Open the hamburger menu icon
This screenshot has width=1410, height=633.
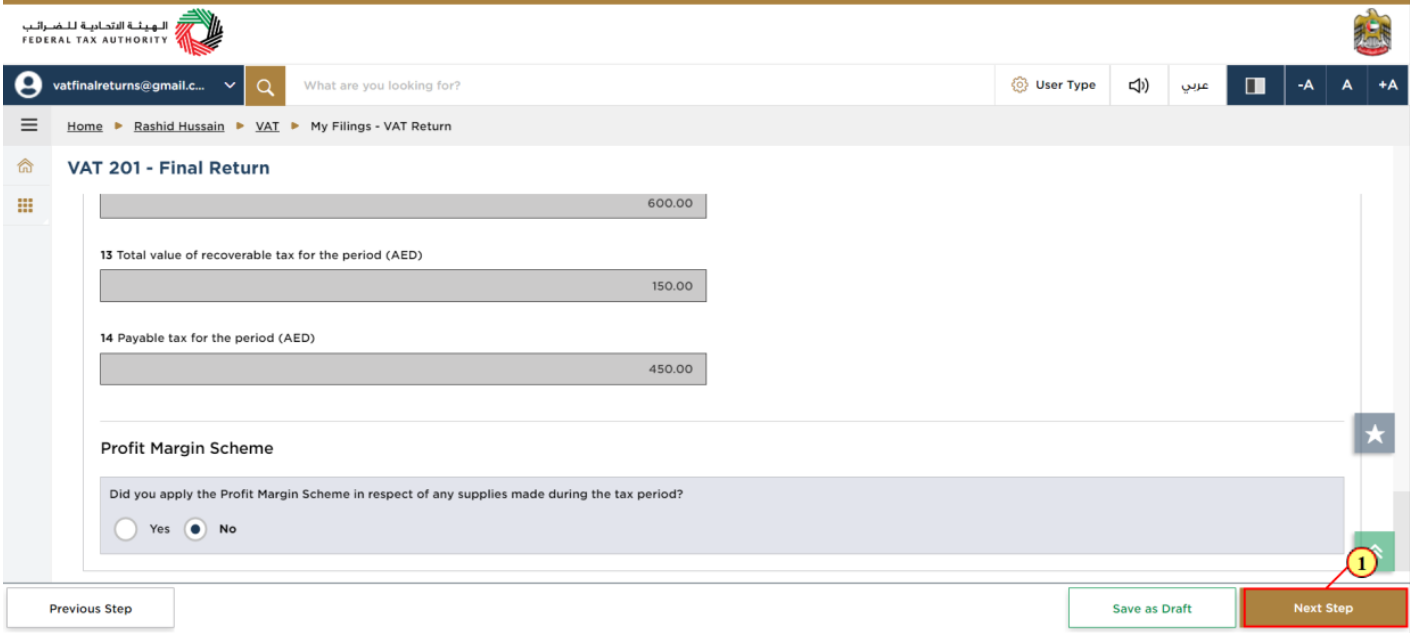pyautogui.click(x=29, y=126)
